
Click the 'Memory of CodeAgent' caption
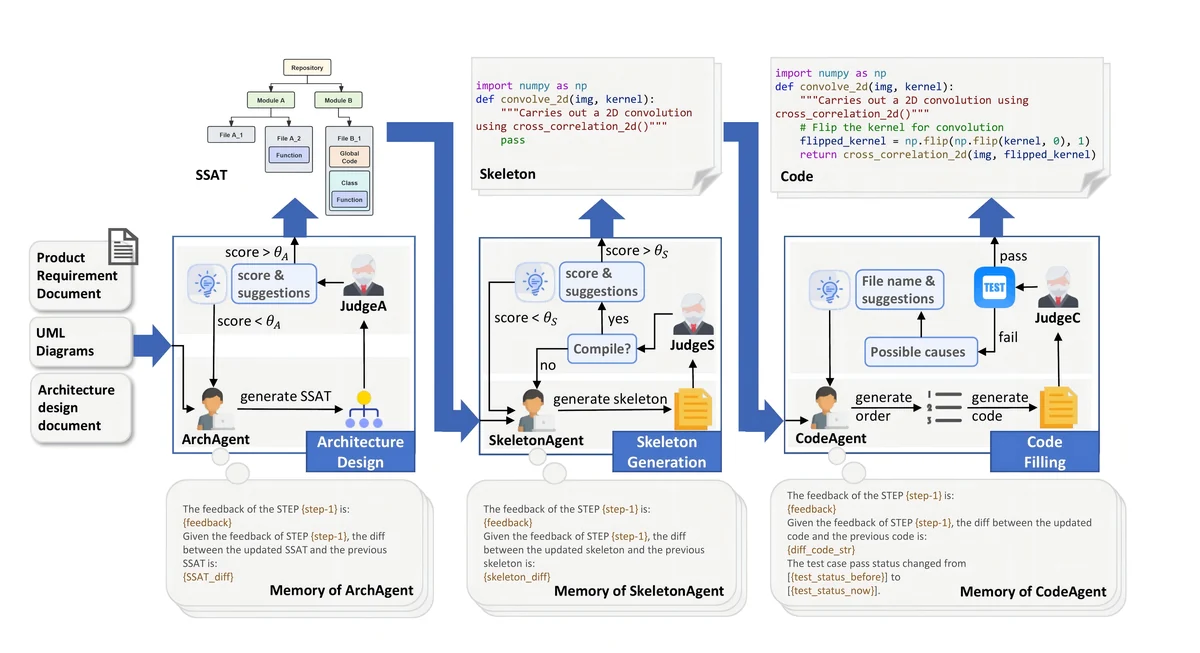point(1033,592)
